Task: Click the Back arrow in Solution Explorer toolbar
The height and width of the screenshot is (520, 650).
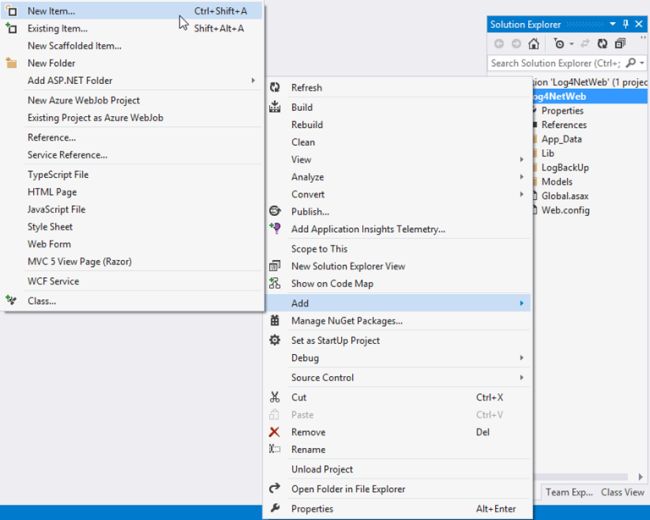Action: coord(499,43)
